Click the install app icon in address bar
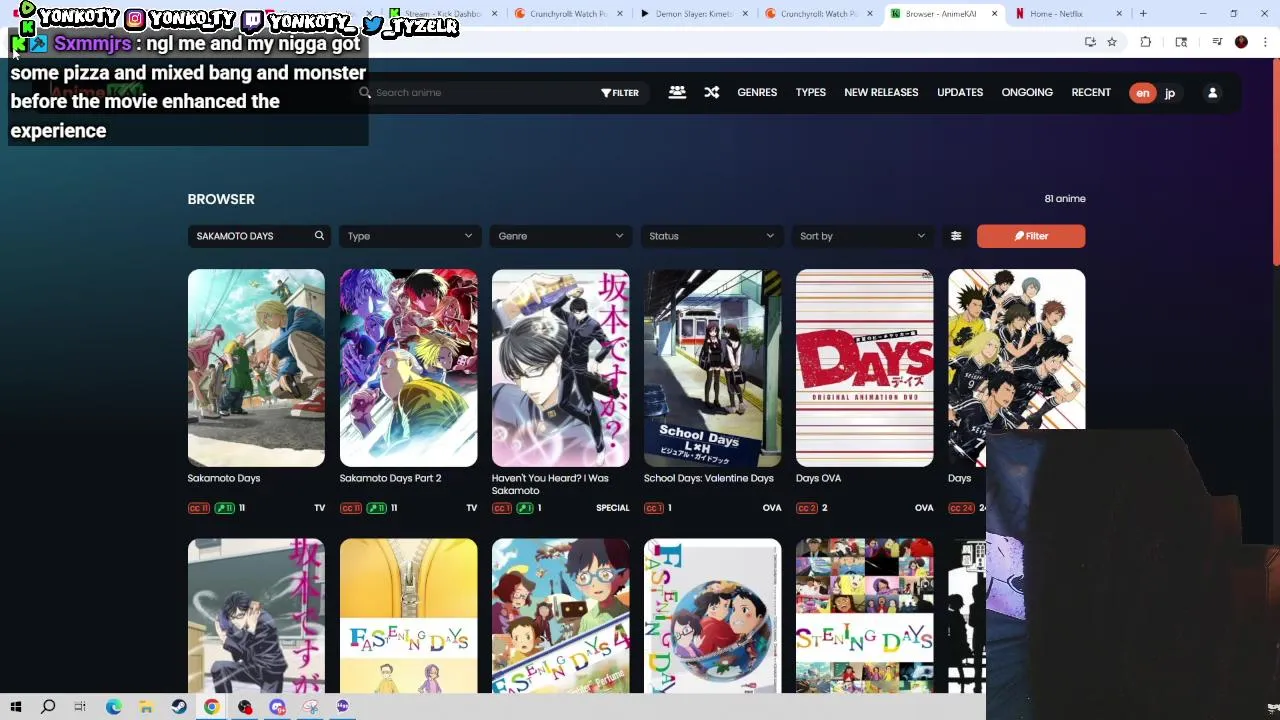The width and height of the screenshot is (1280, 720). (x=1090, y=42)
